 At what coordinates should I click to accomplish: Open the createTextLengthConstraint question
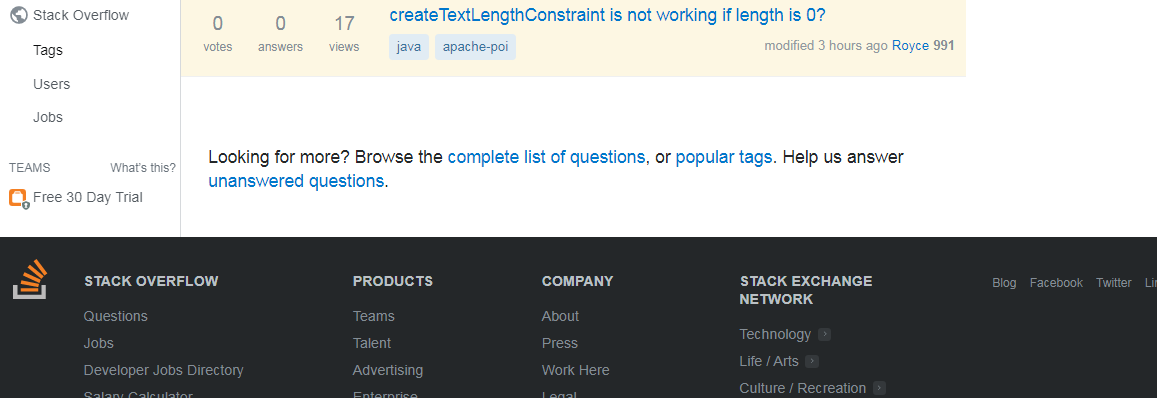pos(607,15)
